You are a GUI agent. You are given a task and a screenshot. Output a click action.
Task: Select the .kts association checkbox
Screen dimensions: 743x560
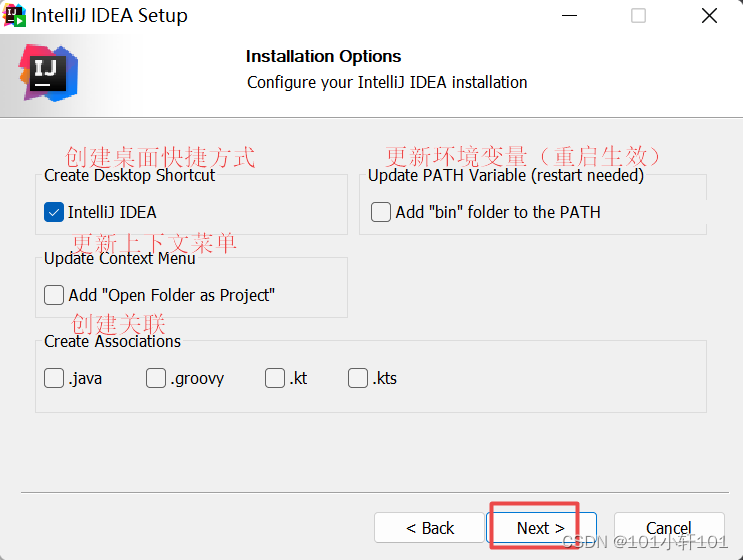pos(358,378)
